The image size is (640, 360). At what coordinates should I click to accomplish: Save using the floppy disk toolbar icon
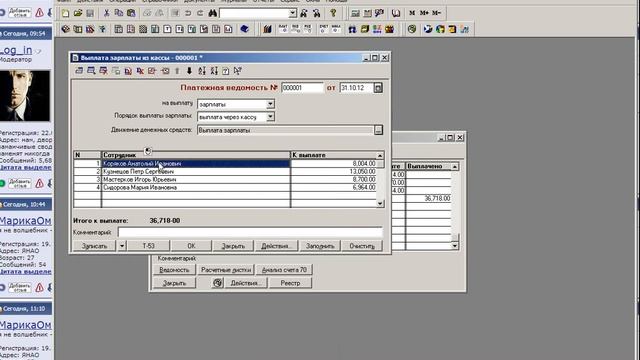[90, 13]
